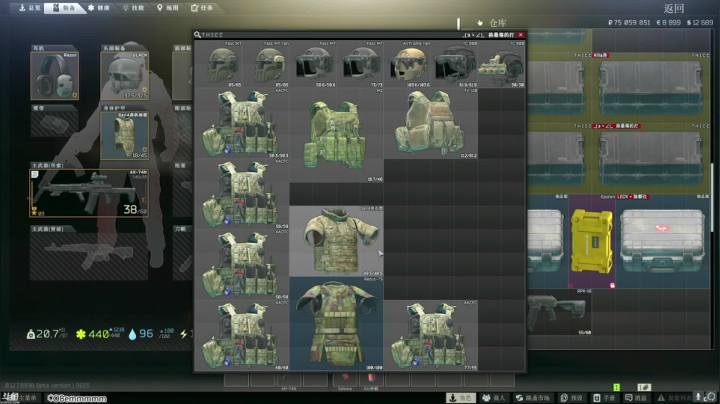
Task: Click the circular refresh icon in bottom right
Action: click(710, 397)
